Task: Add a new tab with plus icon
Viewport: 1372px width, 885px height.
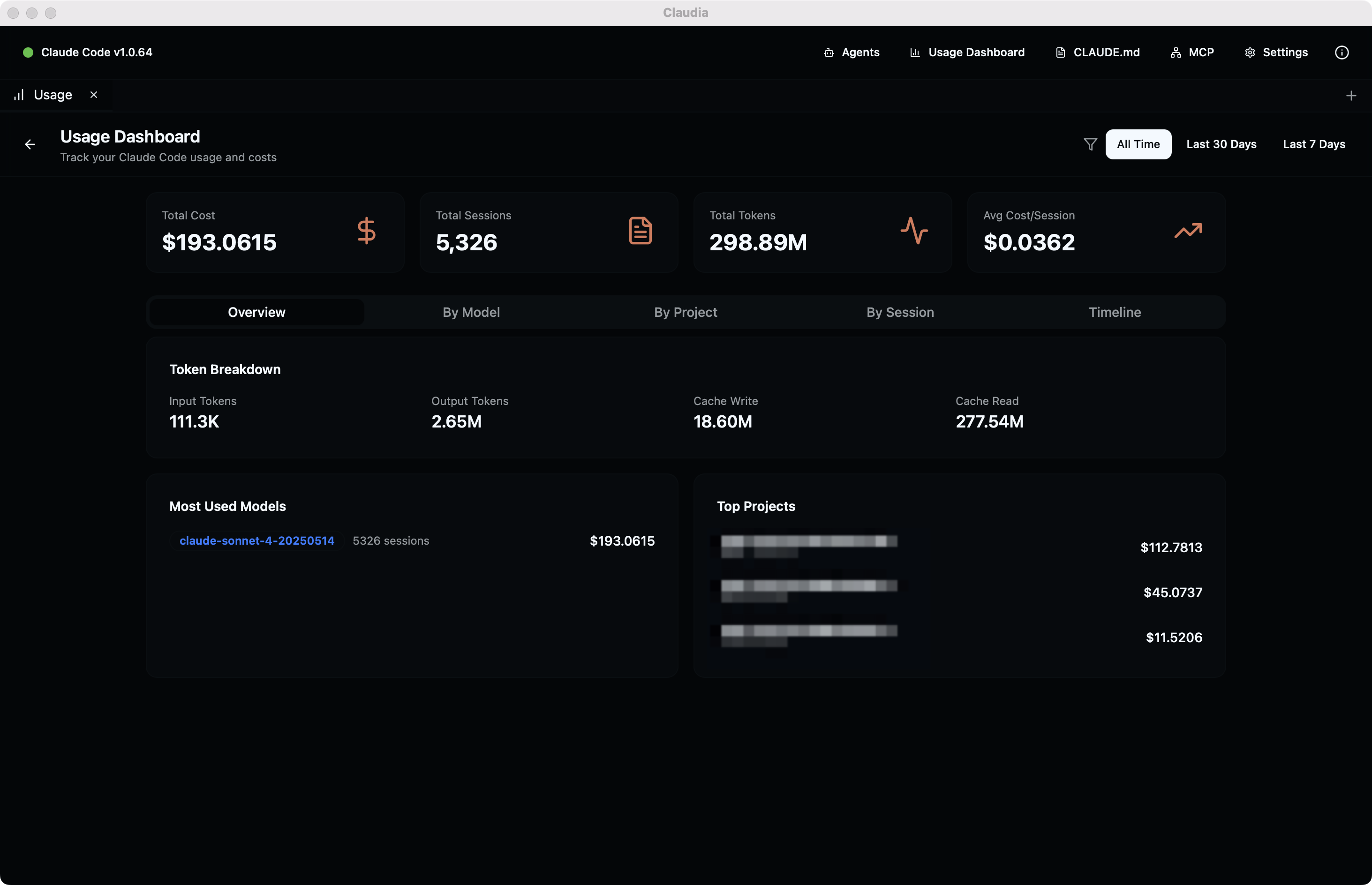Action: [x=1351, y=96]
